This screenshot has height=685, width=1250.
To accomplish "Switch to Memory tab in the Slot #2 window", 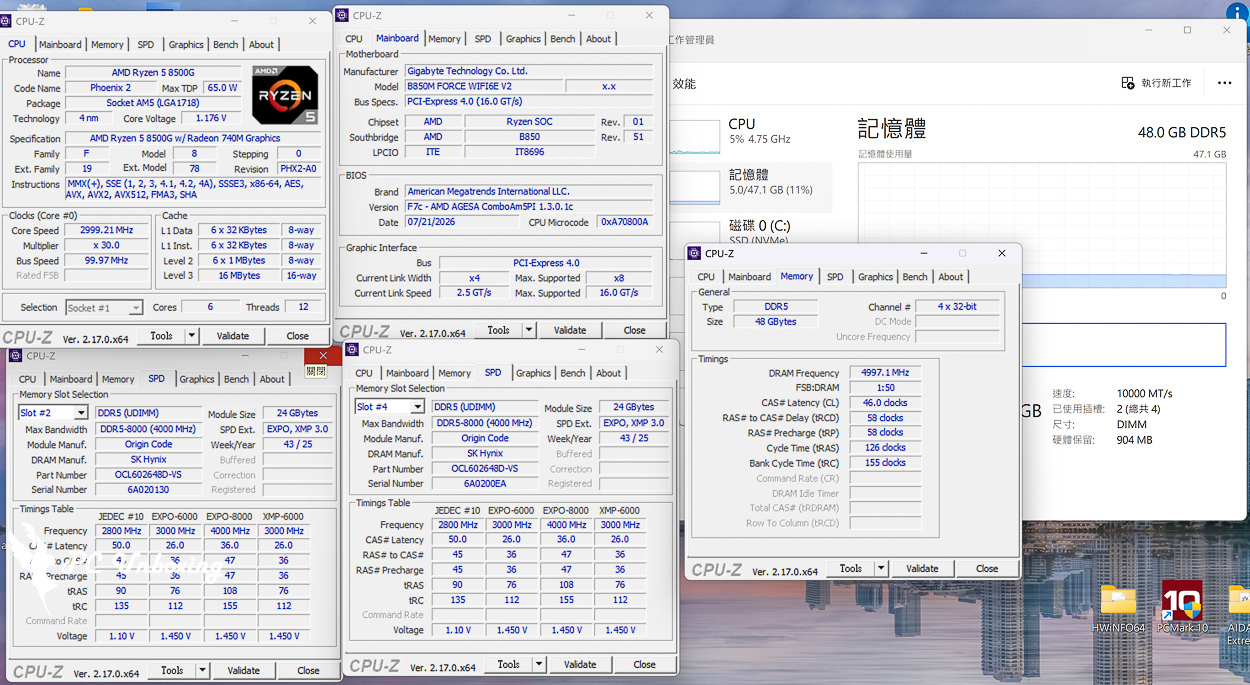I will coord(118,379).
